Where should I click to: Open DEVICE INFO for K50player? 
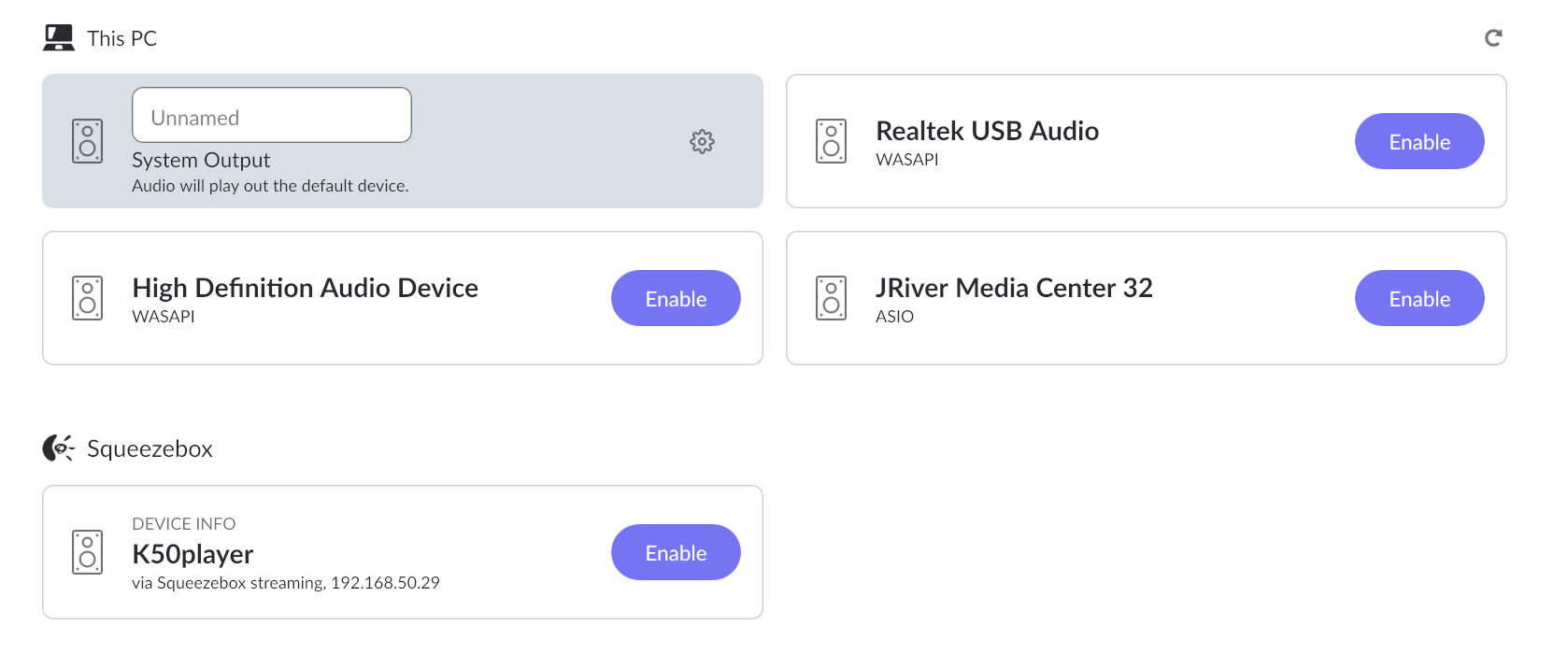[184, 524]
